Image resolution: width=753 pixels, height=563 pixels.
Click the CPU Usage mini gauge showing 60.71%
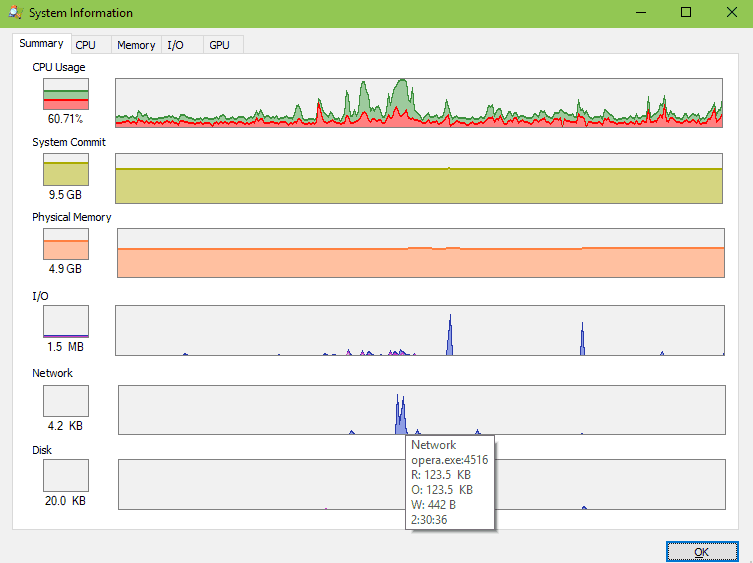[x=66, y=94]
